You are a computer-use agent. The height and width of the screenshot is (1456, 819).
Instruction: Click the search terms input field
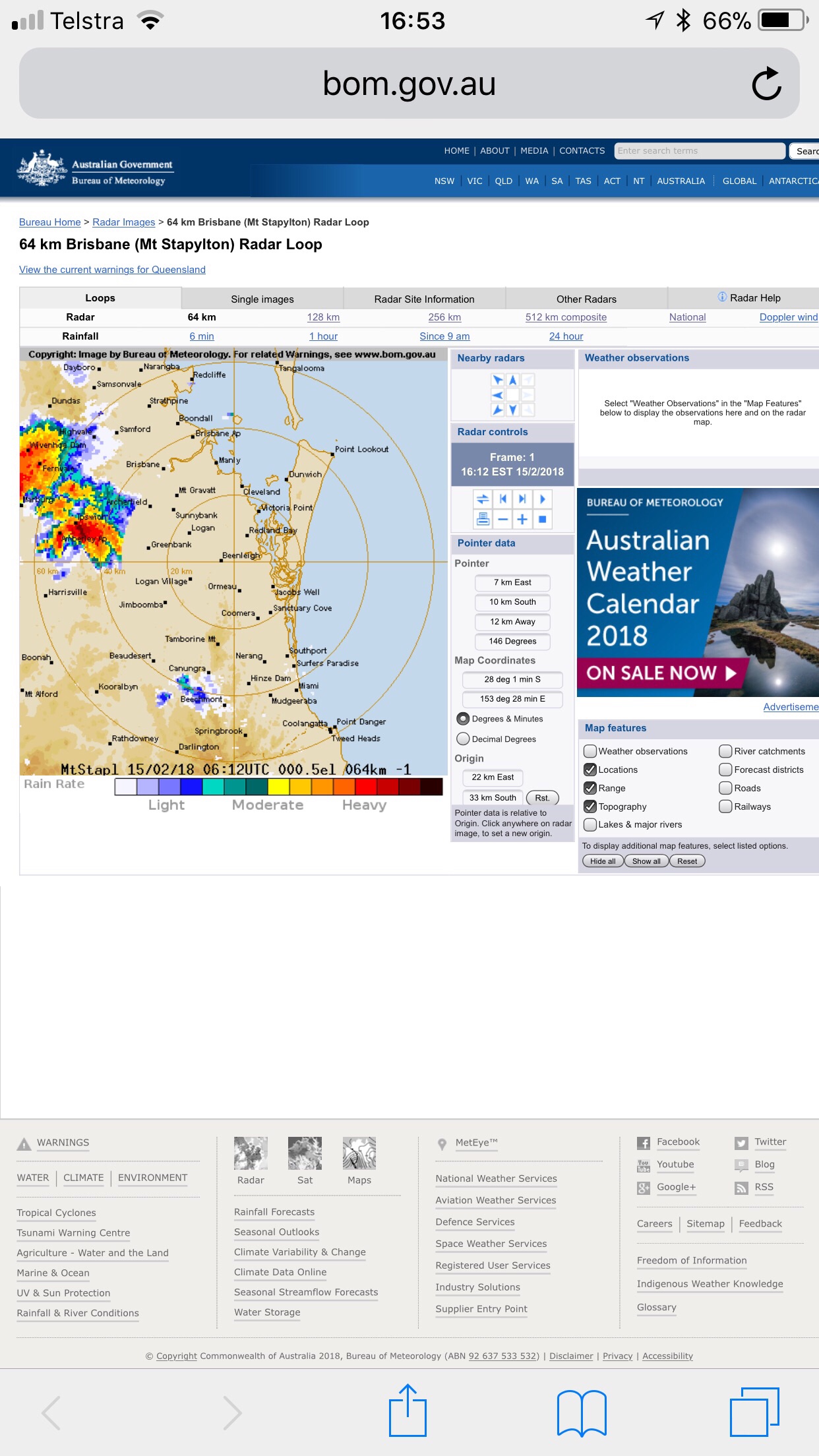pos(699,151)
